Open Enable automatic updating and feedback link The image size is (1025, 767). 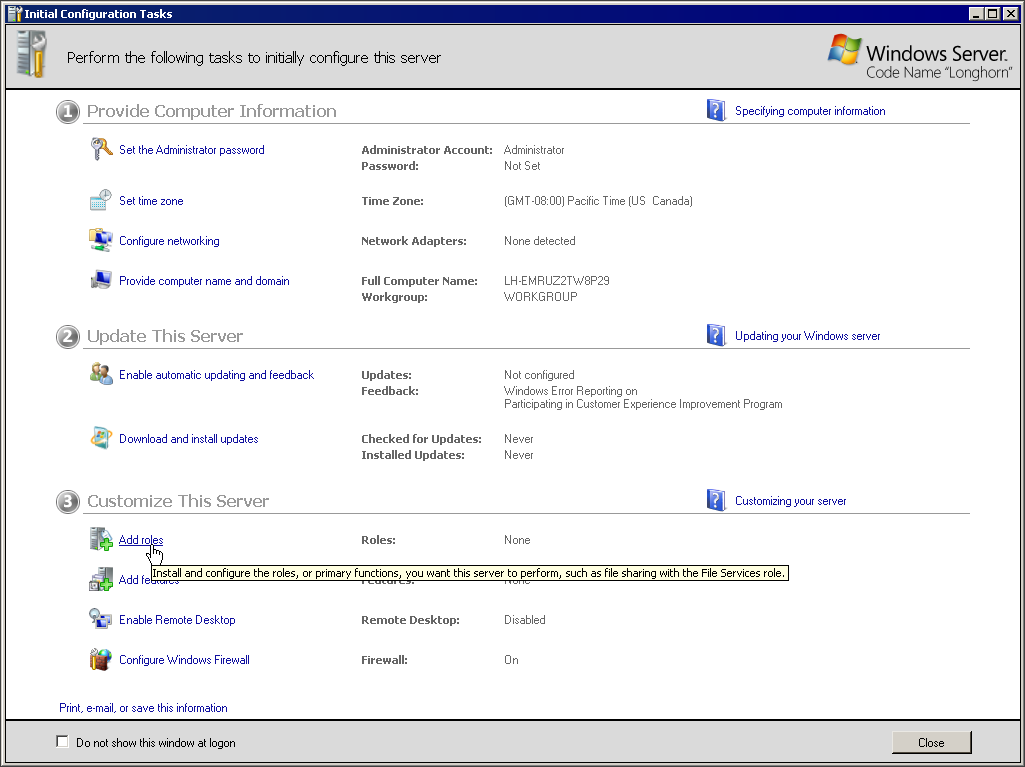pyautogui.click(x=216, y=375)
